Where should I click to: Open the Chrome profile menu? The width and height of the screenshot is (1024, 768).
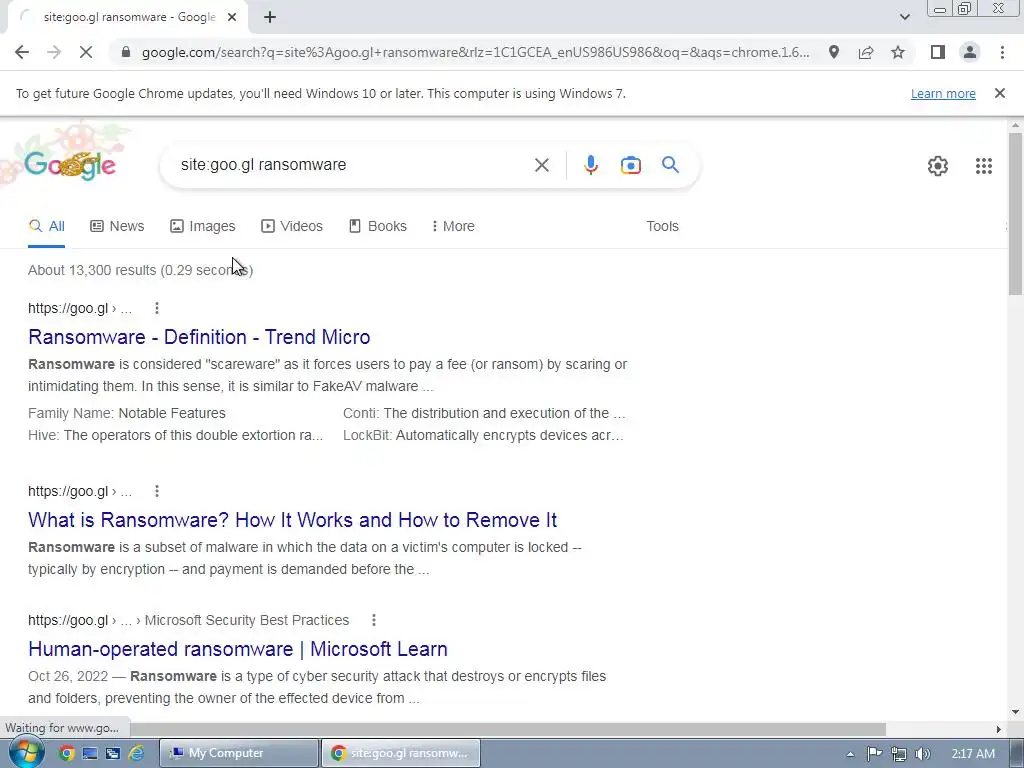pos(970,52)
